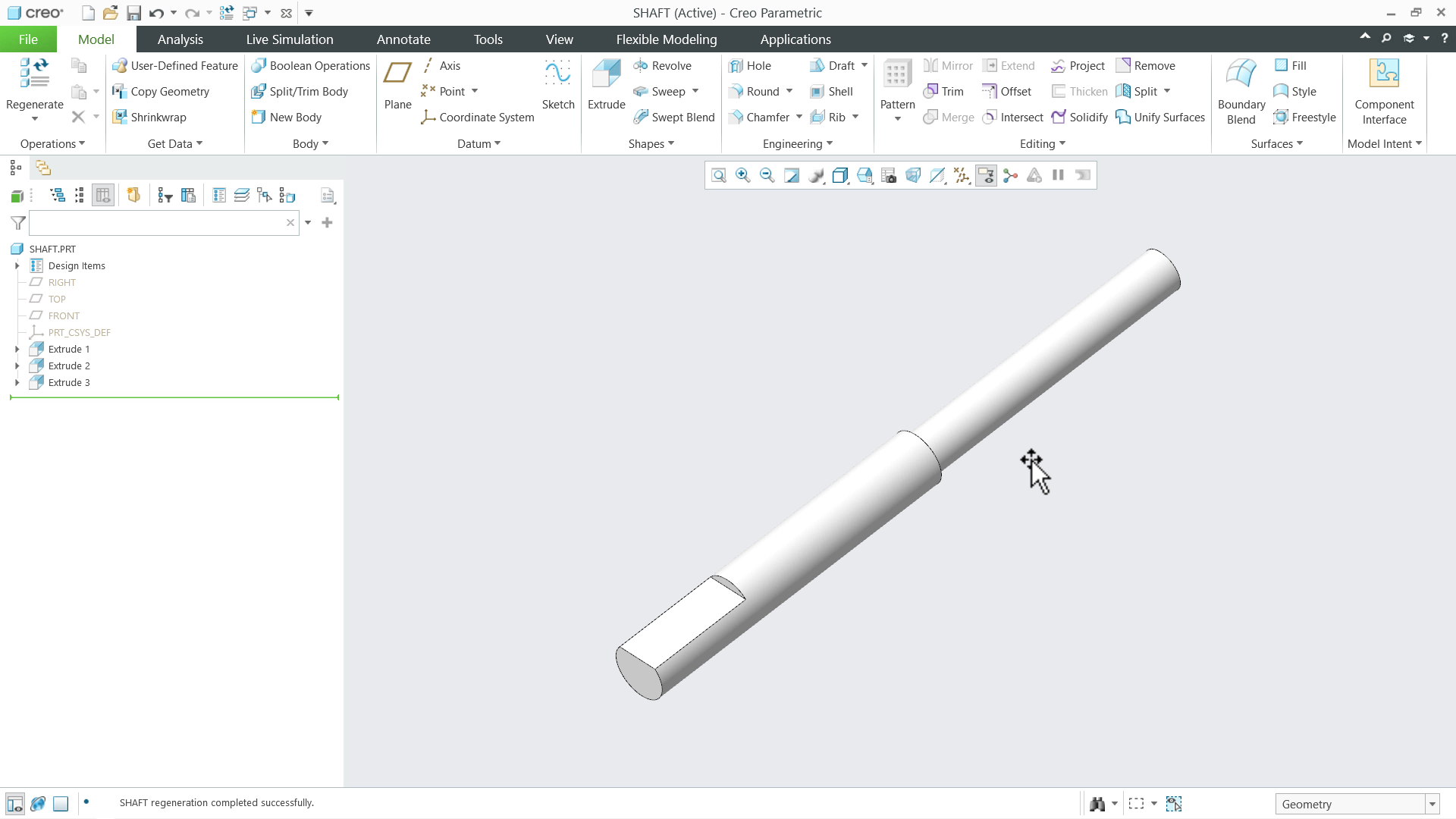Screen dimensions: 1456x819
Task: Open the Pattern tool
Action: pyautogui.click(x=897, y=83)
